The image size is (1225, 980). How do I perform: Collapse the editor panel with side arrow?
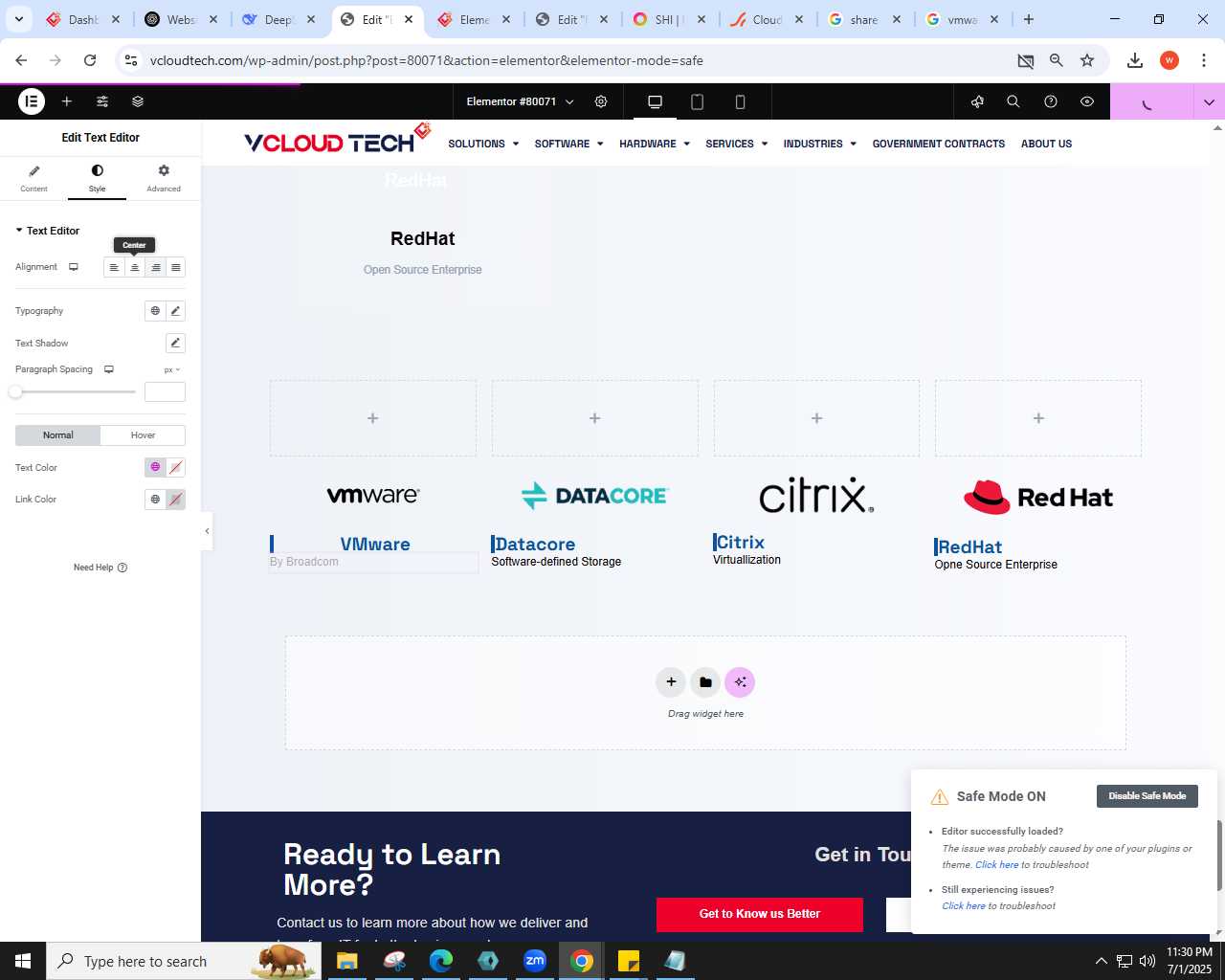[207, 531]
